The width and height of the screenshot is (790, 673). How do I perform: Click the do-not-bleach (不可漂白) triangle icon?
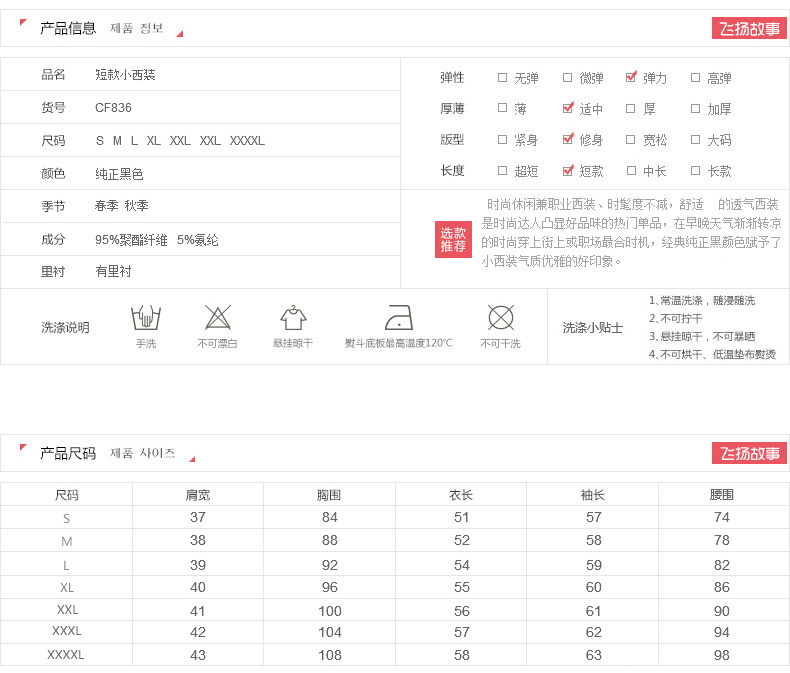pyautogui.click(x=218, y=317)
